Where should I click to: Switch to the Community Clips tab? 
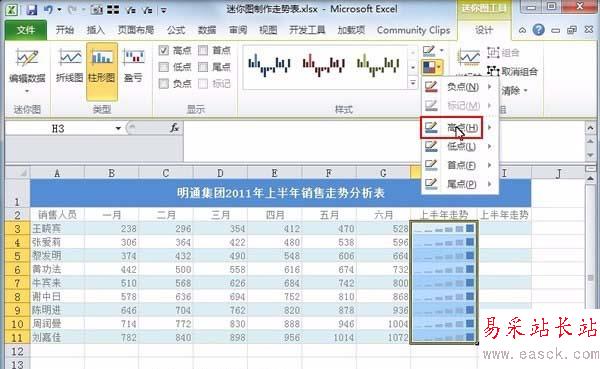click(413, 30)
